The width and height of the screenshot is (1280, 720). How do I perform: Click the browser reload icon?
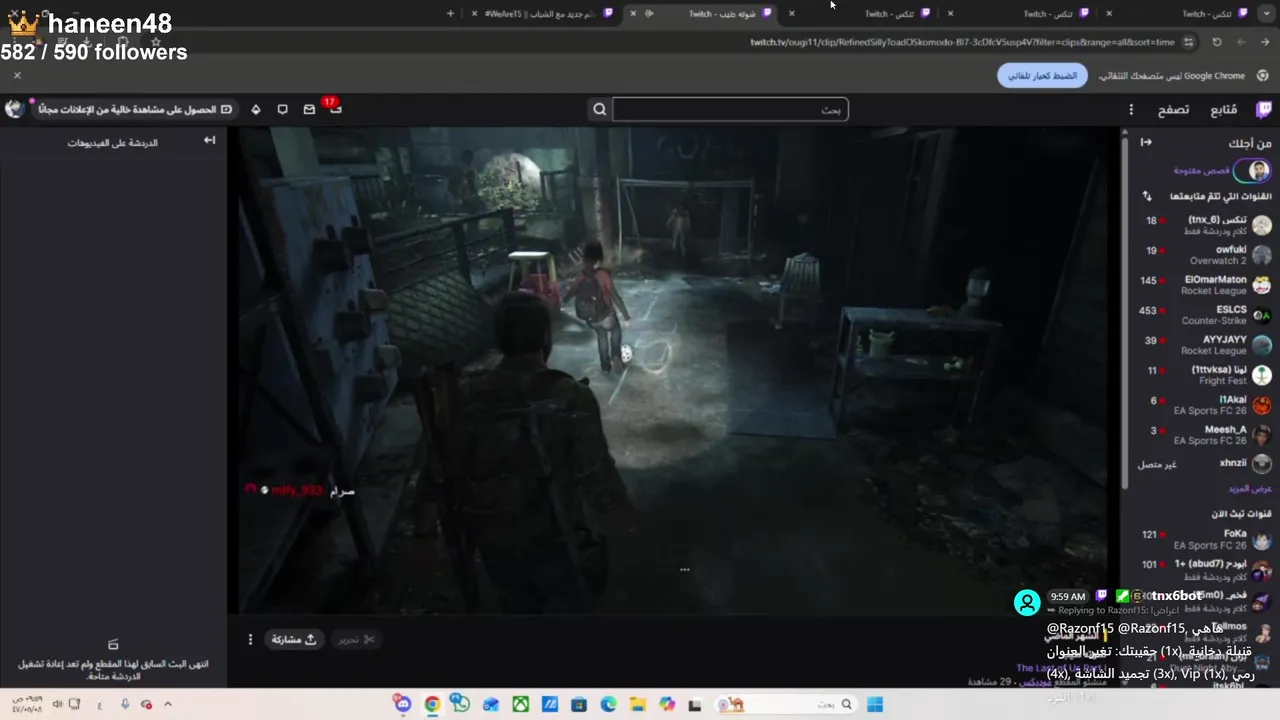pyautogui.click(x=1217, y=42)
